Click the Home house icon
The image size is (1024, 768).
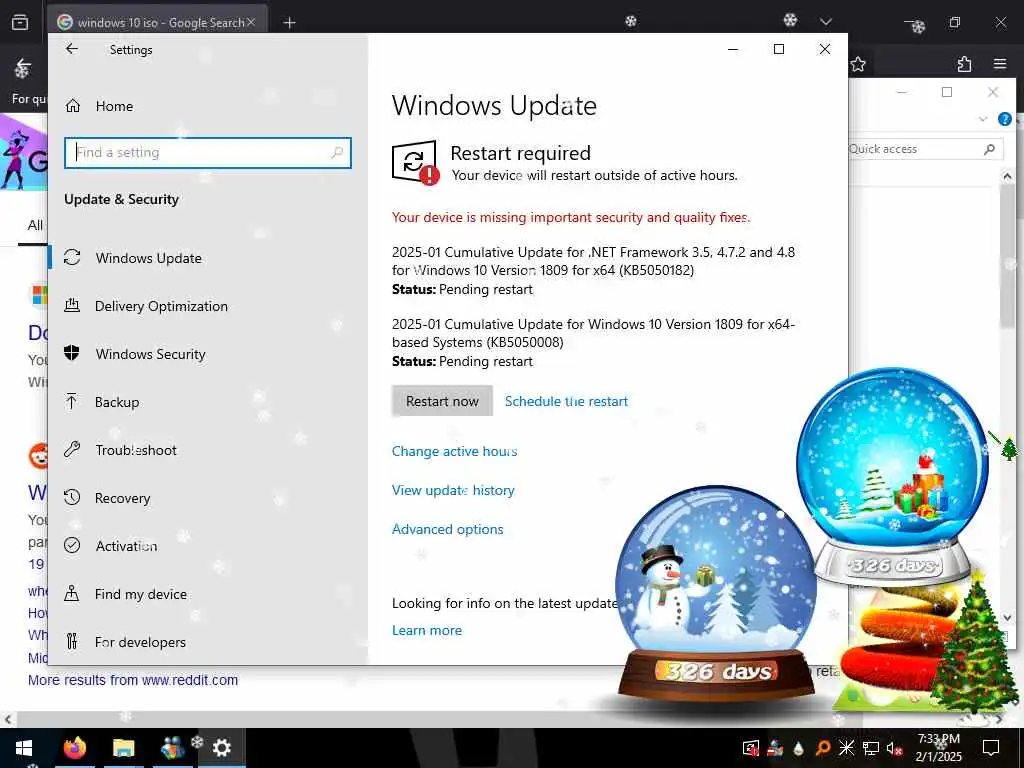72,105
